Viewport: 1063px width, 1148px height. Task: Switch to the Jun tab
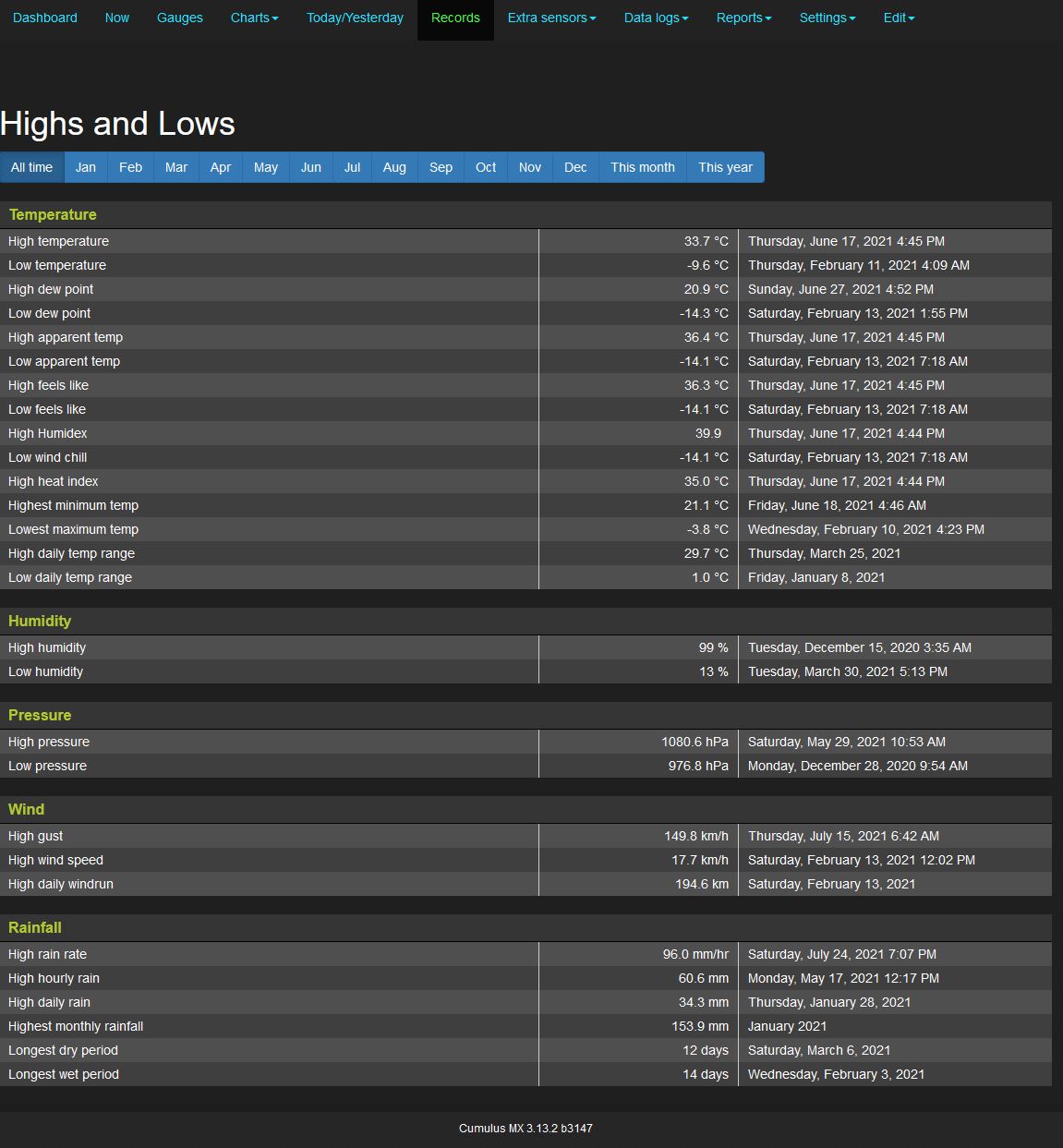point(311,167)
